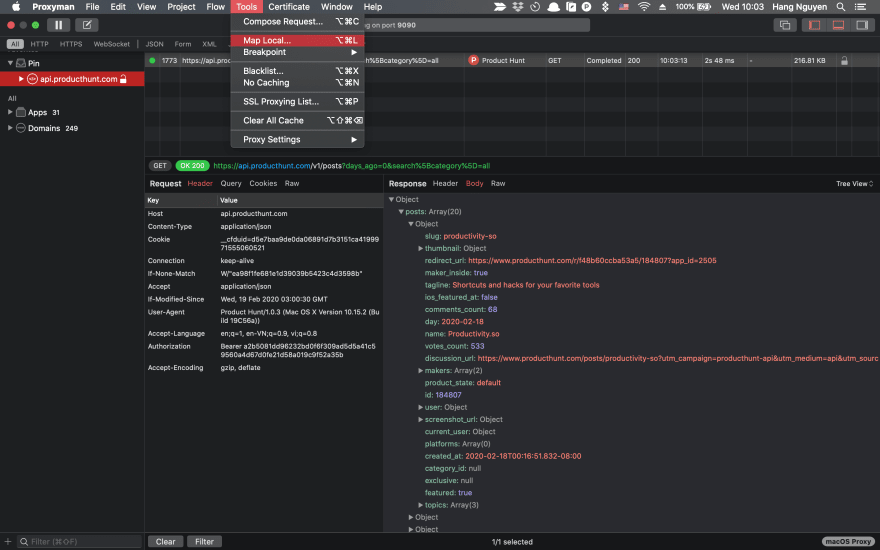Click the Apps folder icon
Viewport: 880px width, 550px height.
pyautogui.click(x=21, y=112)
